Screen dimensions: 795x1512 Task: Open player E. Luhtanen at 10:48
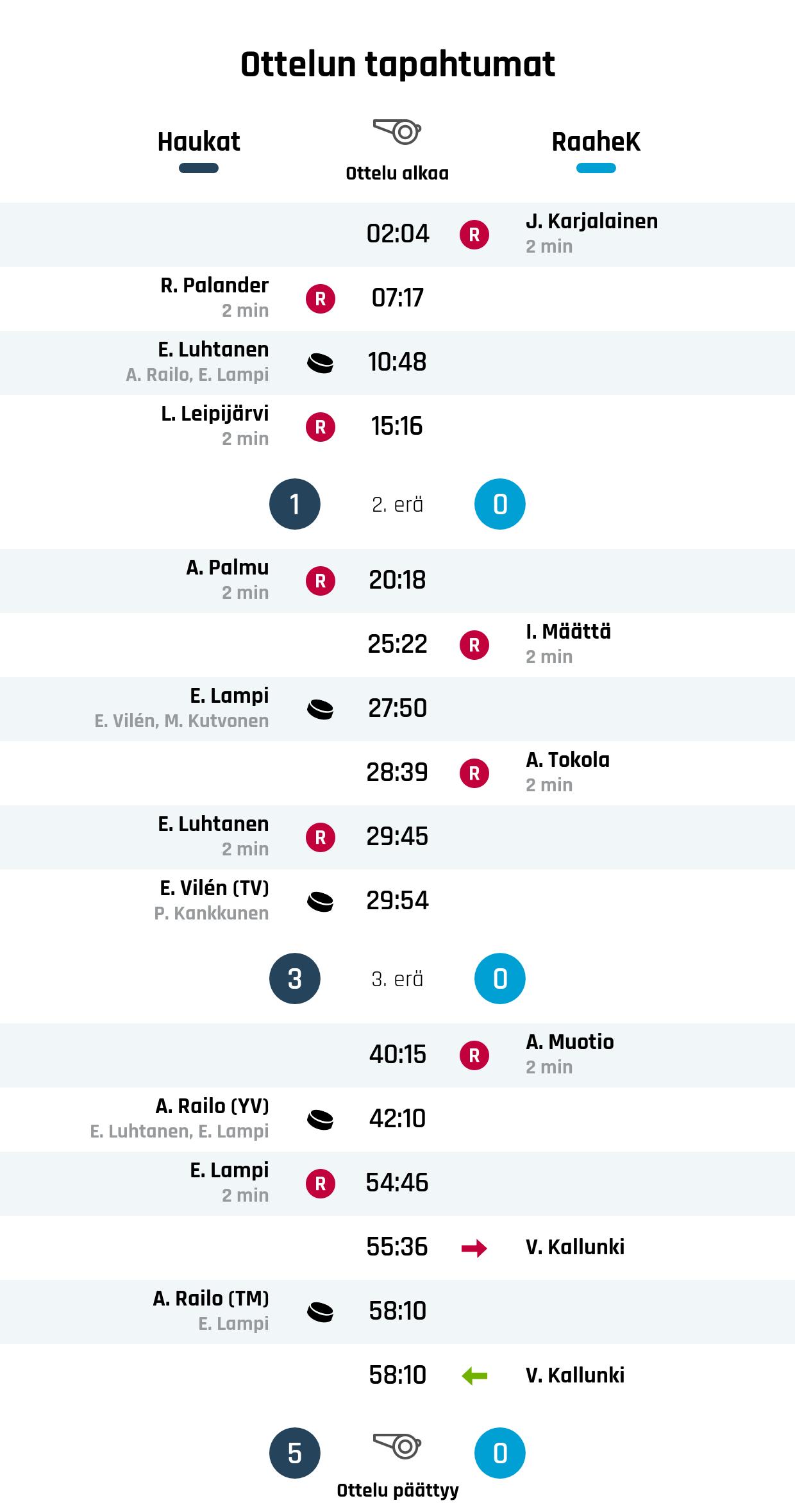[213, 349]
